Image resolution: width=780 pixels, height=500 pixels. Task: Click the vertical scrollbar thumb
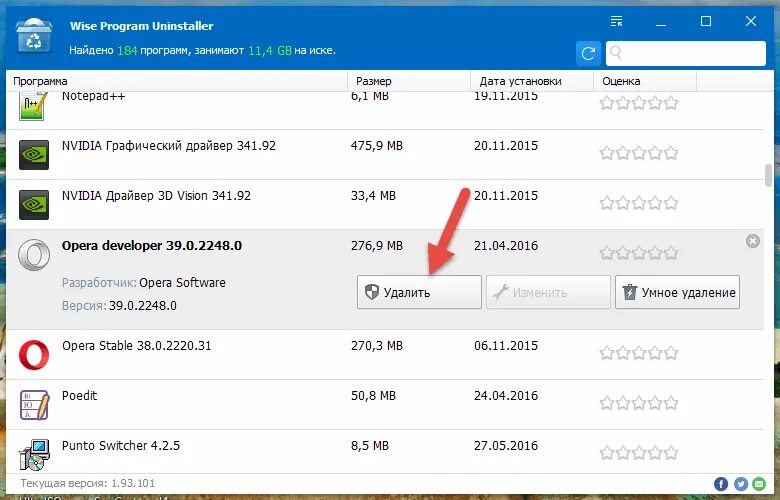pos(769,175)
